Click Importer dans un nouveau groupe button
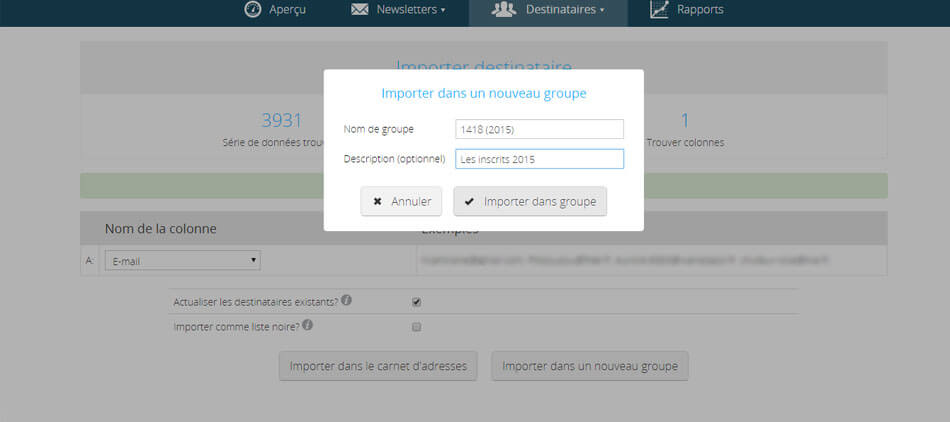This screenshot has width=950, height=422. [590, 366]
